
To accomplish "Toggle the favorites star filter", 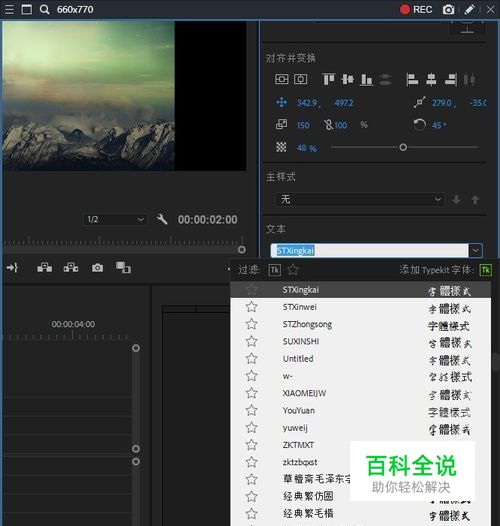I will click(x=293, y=270).
